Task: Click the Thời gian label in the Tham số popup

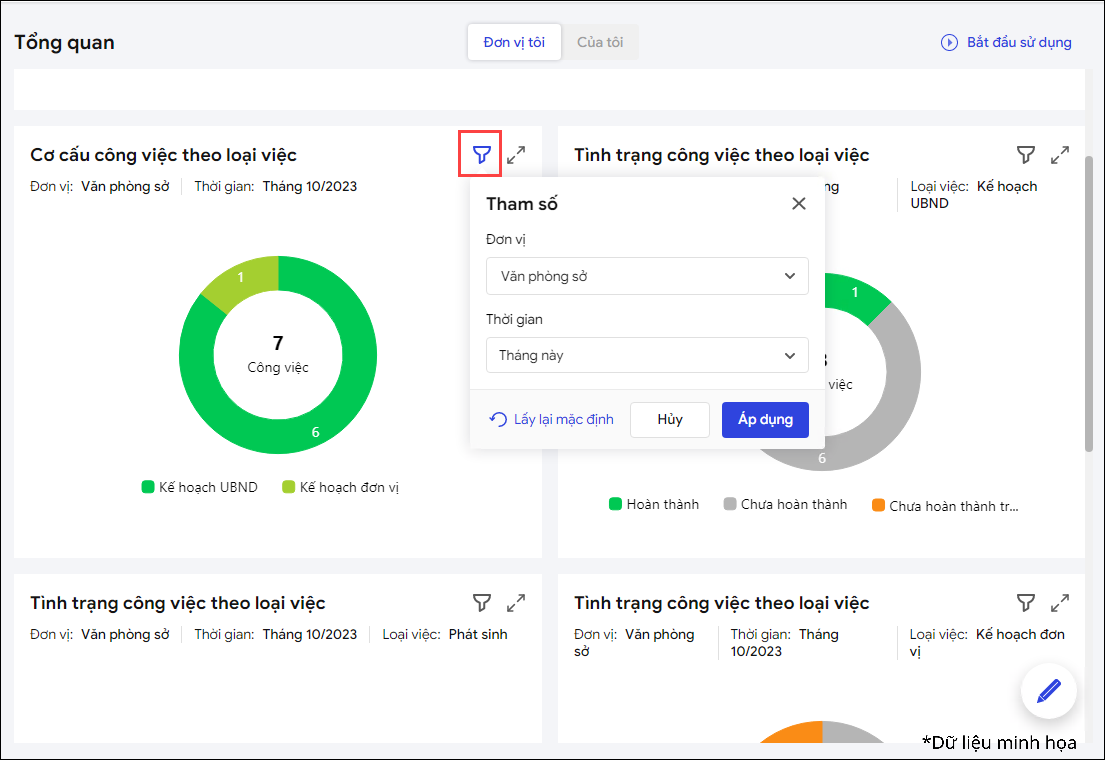Action: point(514,319)
